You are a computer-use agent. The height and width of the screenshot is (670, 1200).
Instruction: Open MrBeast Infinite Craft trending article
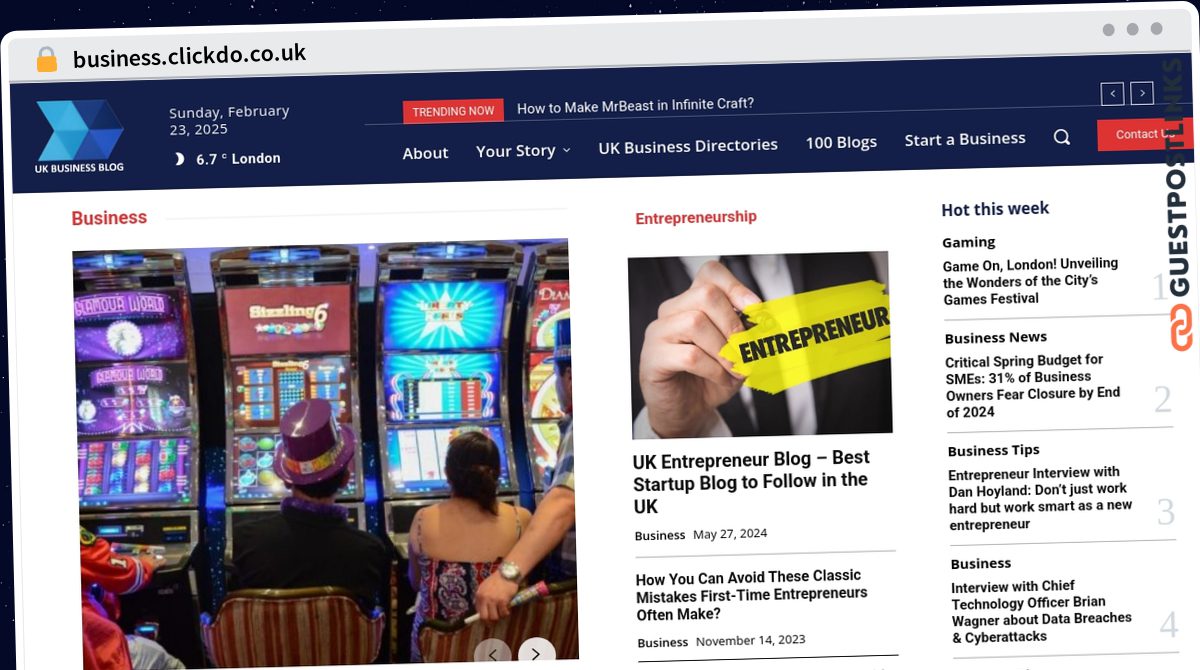pos(635,105)
